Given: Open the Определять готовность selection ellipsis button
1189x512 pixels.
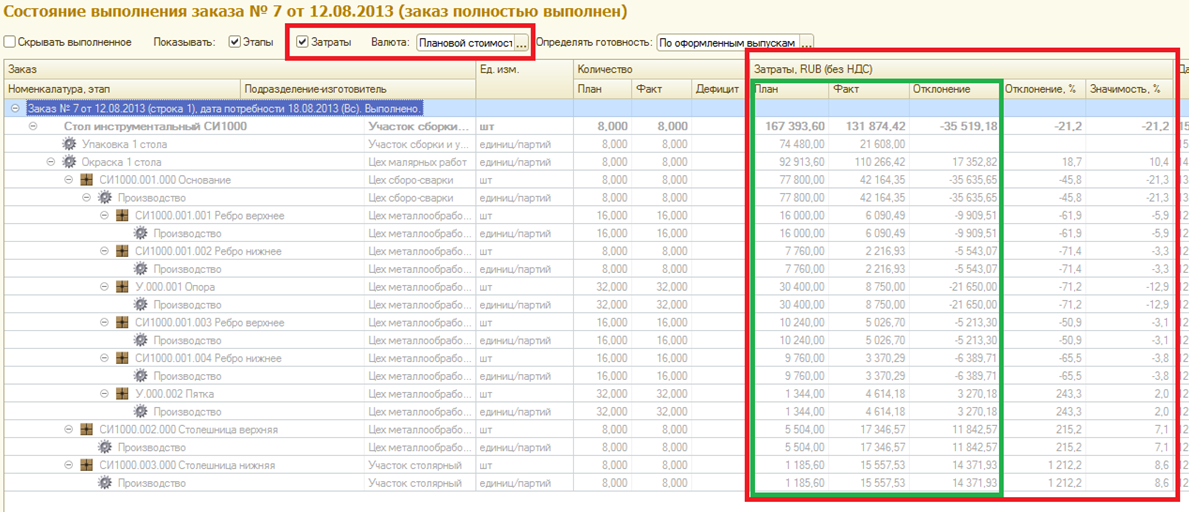Looking at the screenshot, I should (x=806, y=43).
